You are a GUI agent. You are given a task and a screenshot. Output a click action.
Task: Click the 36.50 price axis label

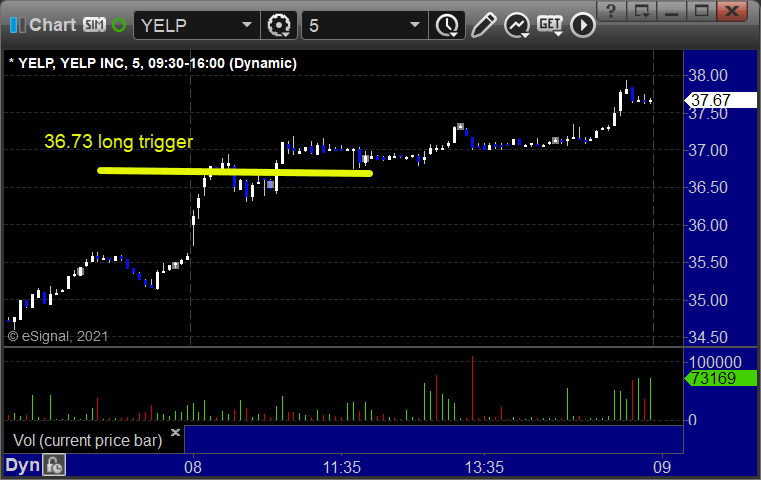pos(708,187)
